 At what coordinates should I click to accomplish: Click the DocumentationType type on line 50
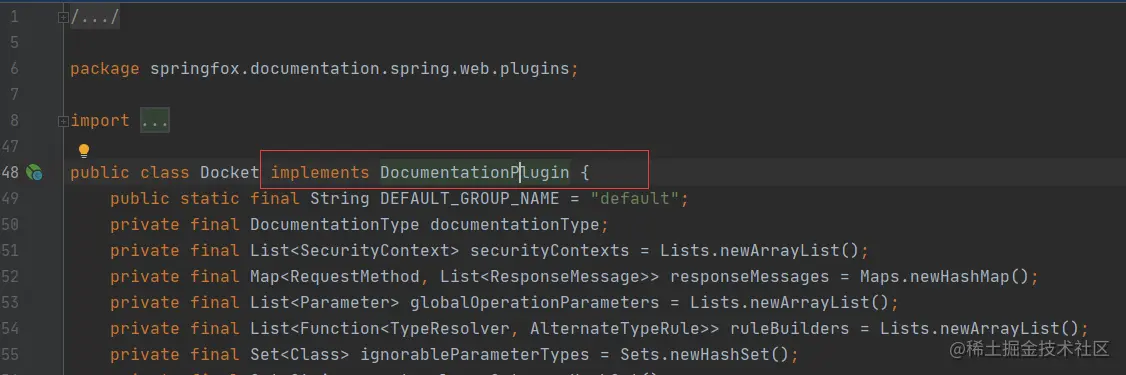coord(335,224)
